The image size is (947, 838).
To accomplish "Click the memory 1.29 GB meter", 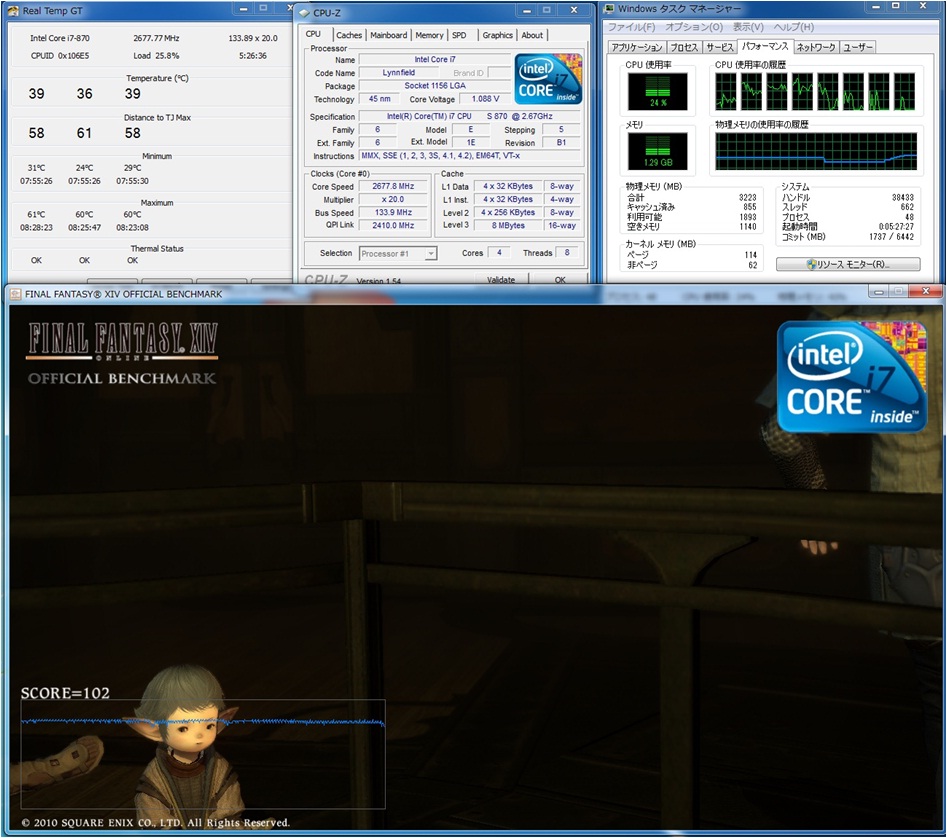I will click(658, 151).
